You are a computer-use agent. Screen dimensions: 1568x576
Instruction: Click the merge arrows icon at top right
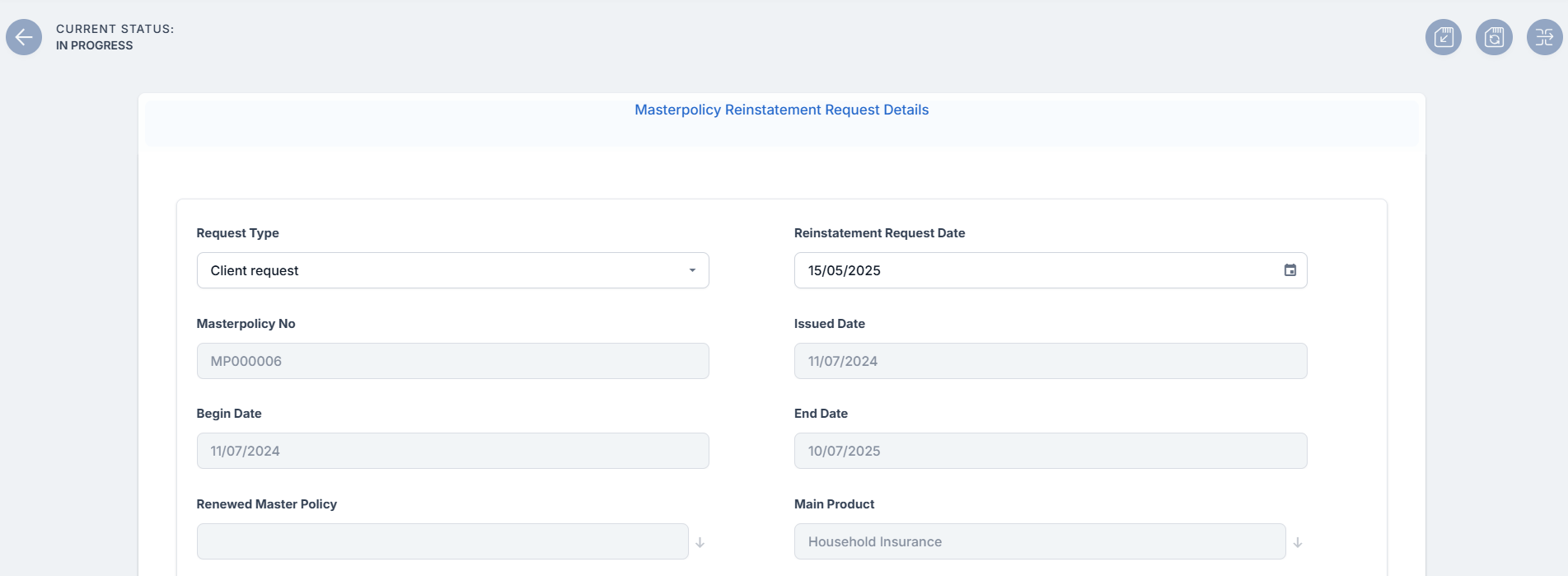point(1544,37)
